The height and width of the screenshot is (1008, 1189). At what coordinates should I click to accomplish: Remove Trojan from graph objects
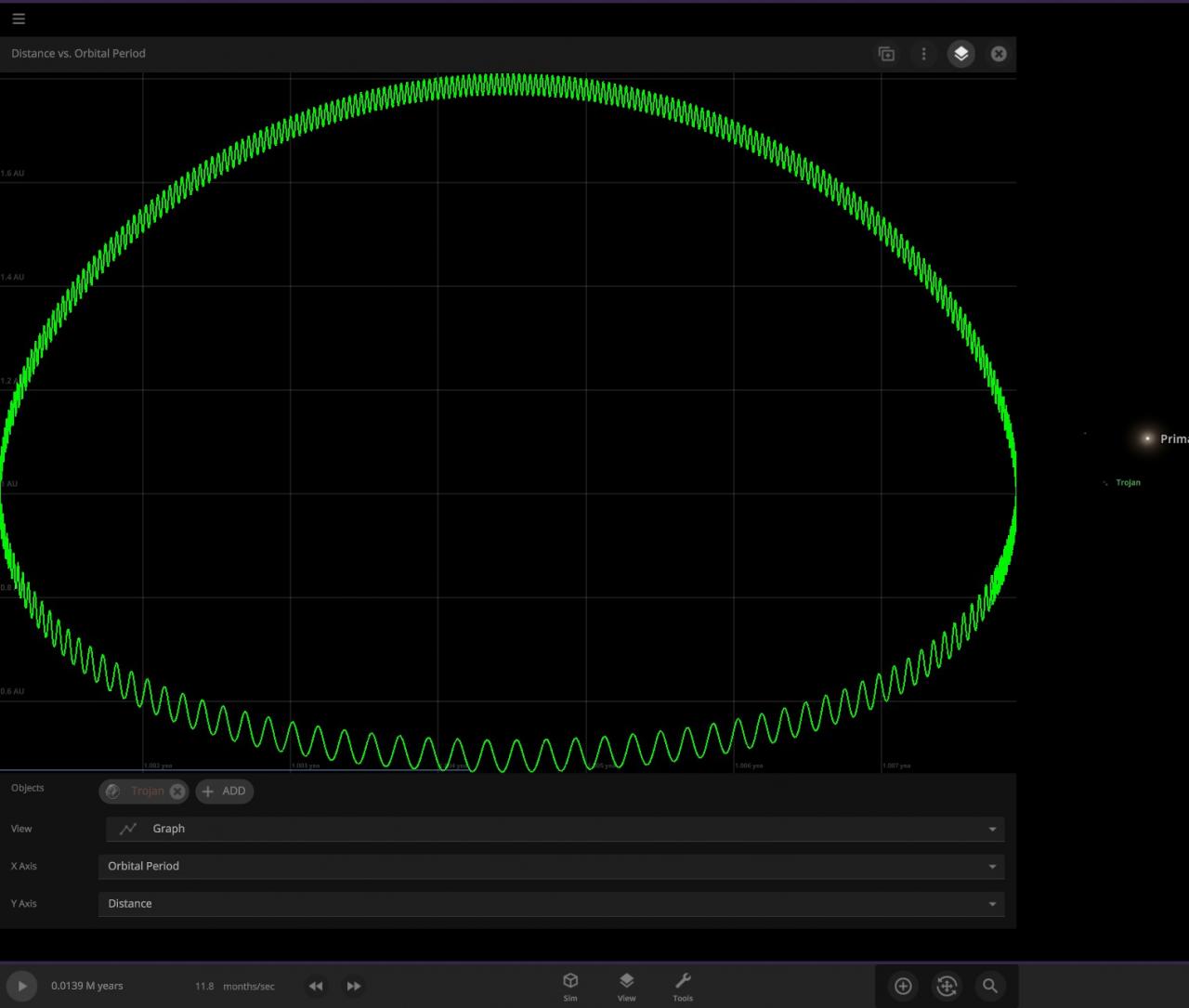tap(177, 792)
